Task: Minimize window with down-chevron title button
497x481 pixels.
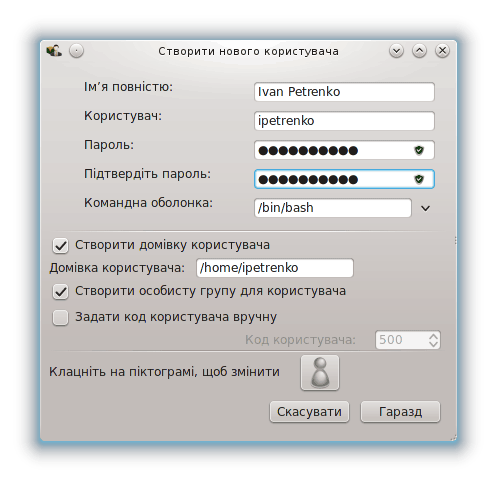Action: pos(396,51)
